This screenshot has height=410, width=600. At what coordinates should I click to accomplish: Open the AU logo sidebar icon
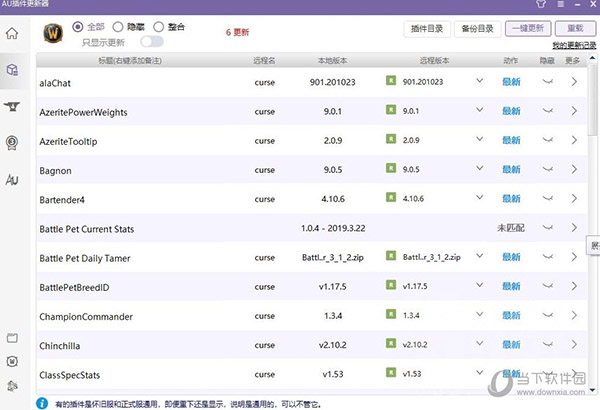(x=12, y=180)
